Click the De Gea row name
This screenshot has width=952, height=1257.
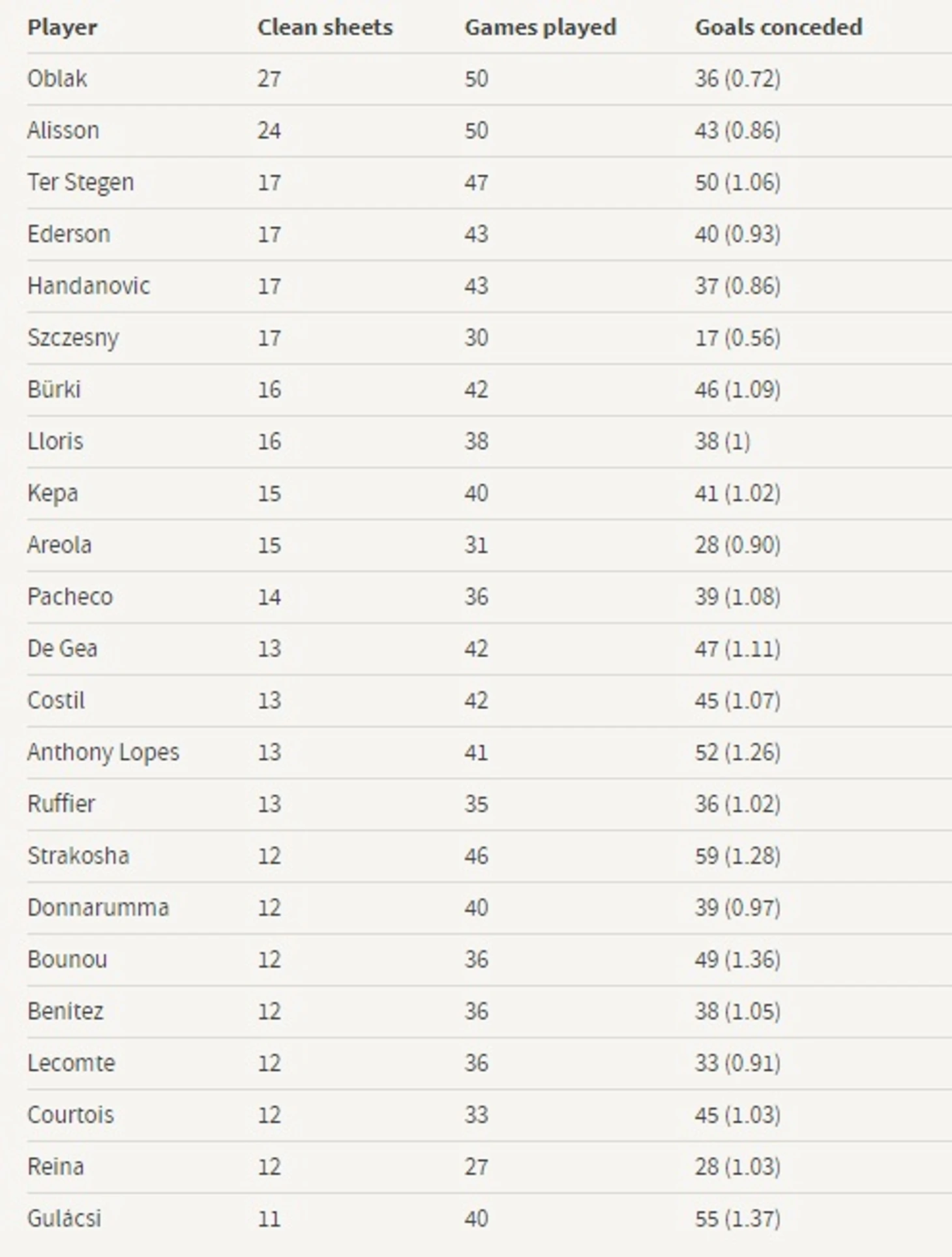tap(62, 649)
